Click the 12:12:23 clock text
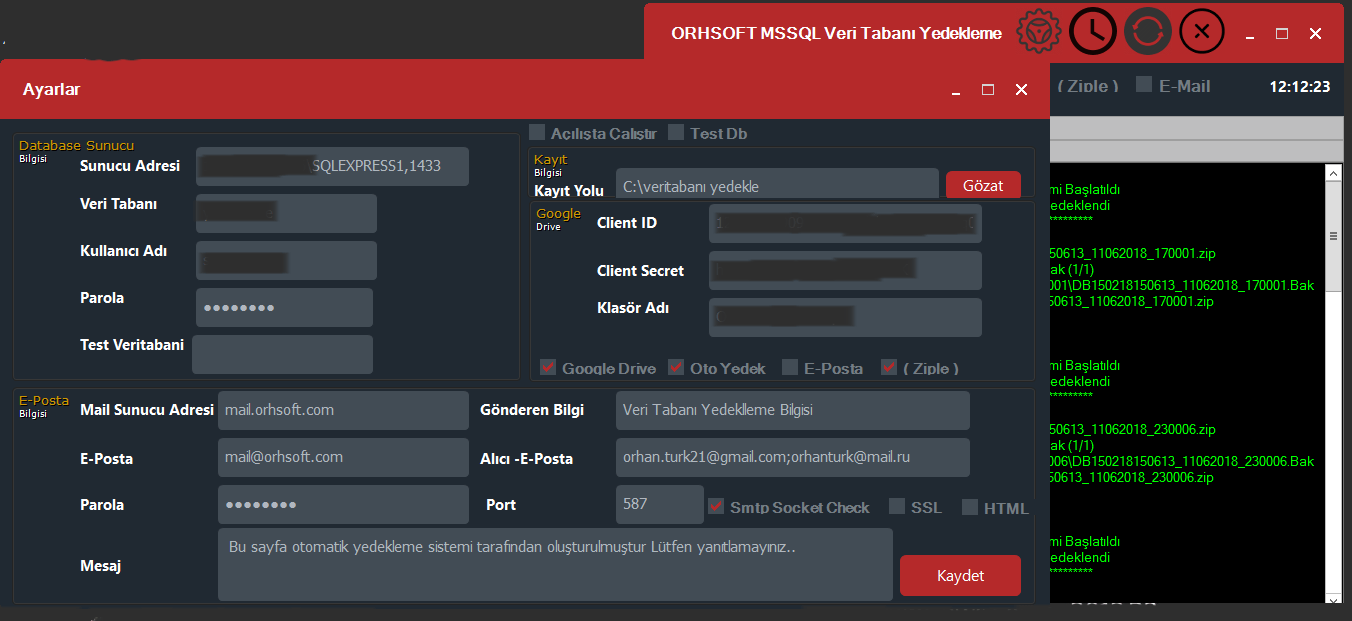1352x621 pixels. coord(1300,87)
